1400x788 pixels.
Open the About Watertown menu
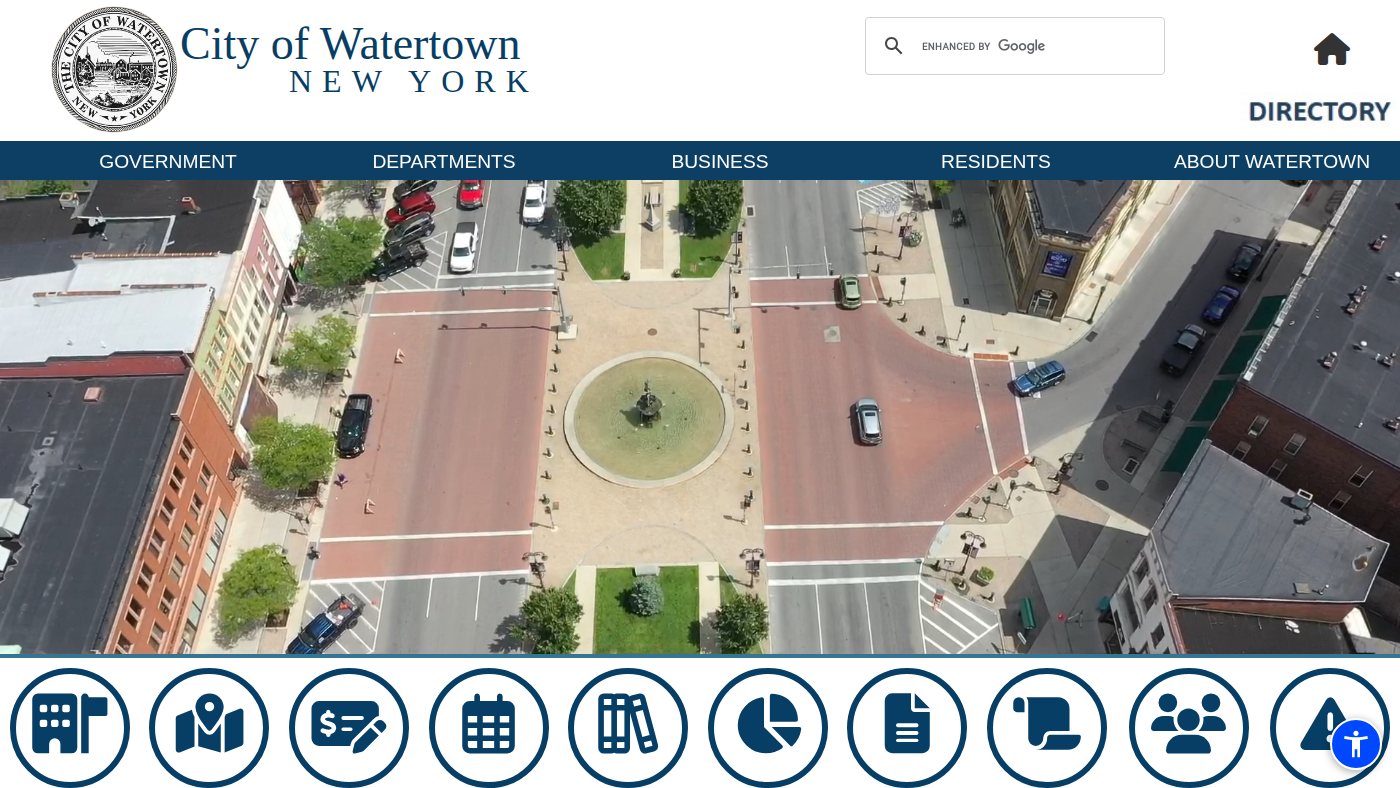click(1272, 162)
